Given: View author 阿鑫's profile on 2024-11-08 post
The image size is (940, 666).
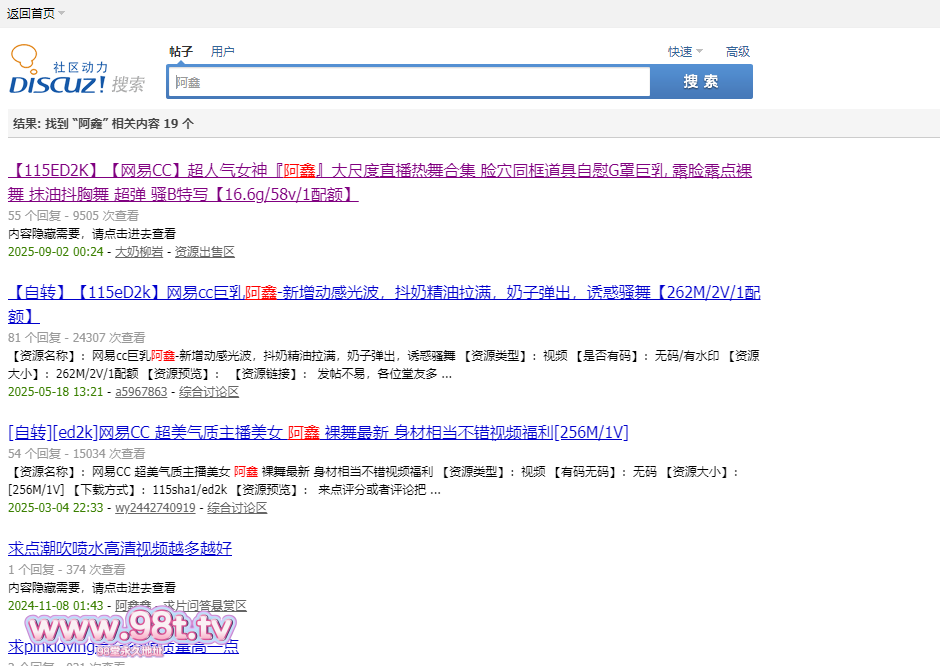Looking at the screenshot, I should 132,606.
